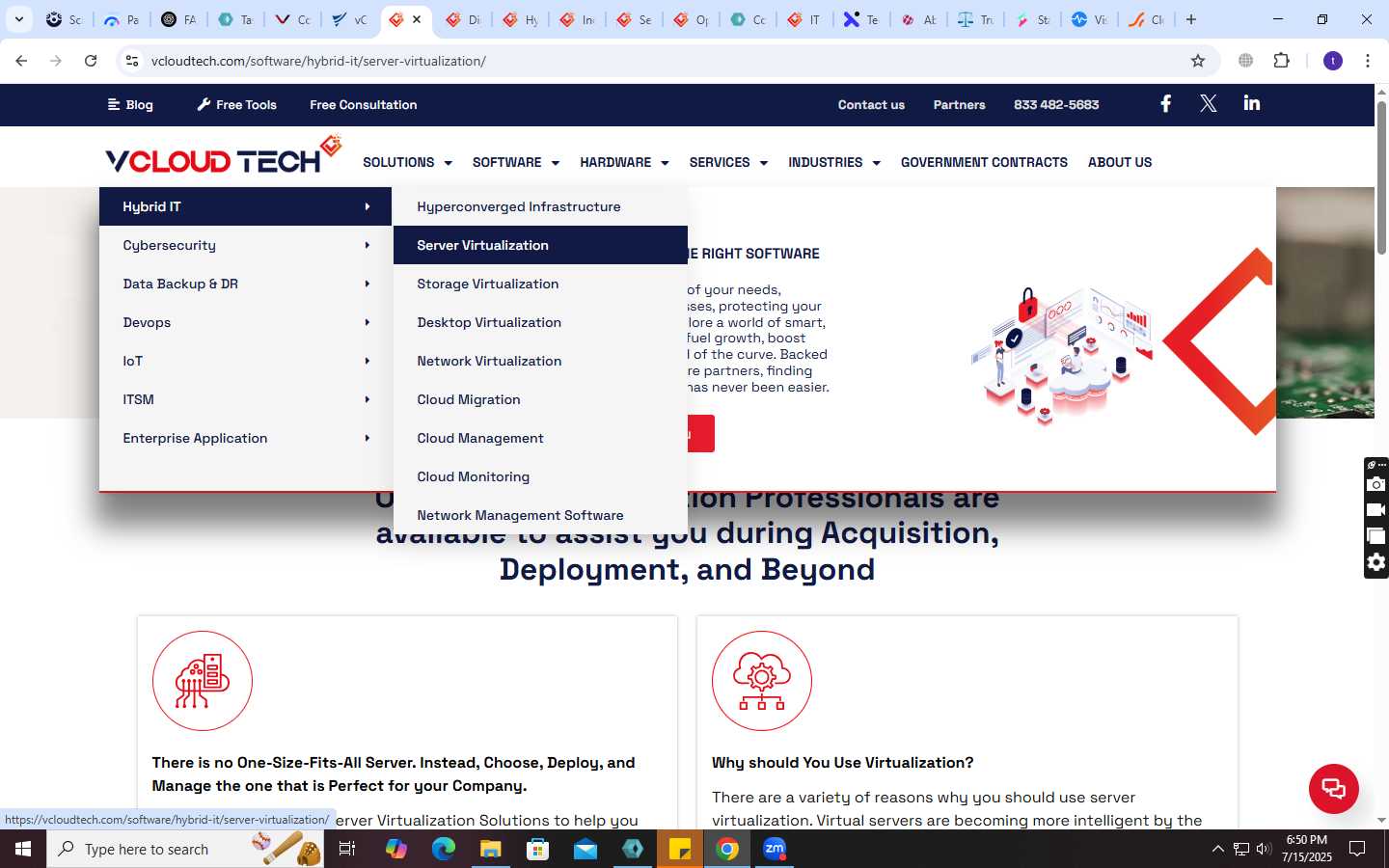Open the red live chat bubble
This screenshot has height=868, width=1389.
(x=1333, y=788)
